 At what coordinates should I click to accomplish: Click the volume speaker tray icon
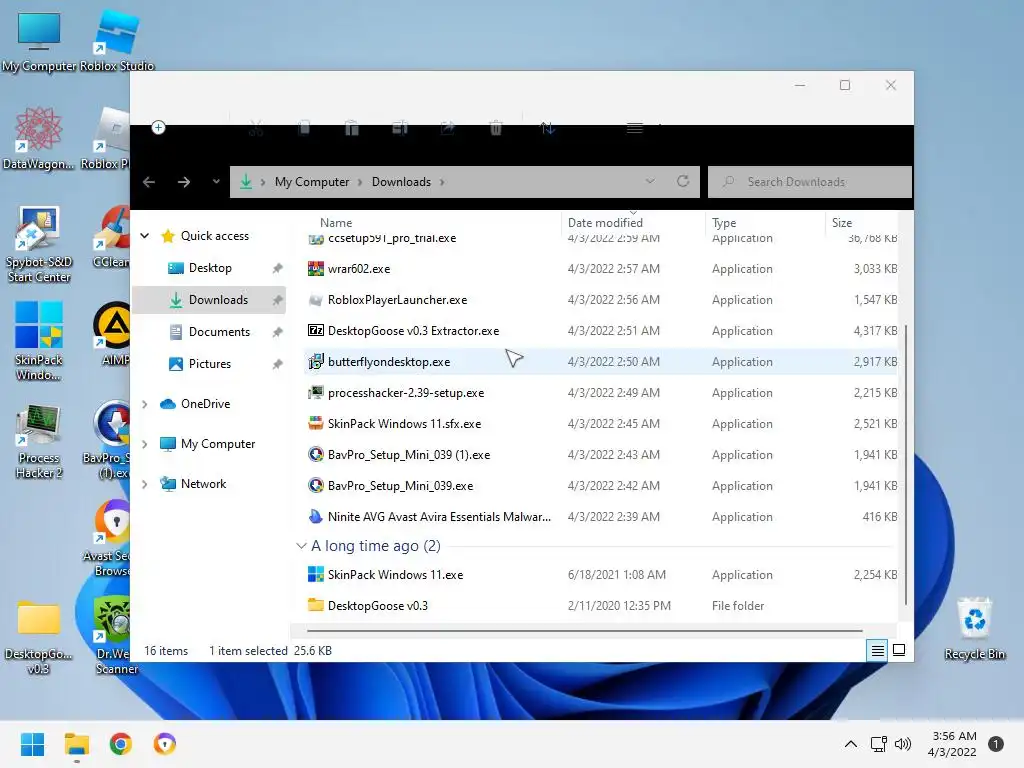tap(903, 744)
